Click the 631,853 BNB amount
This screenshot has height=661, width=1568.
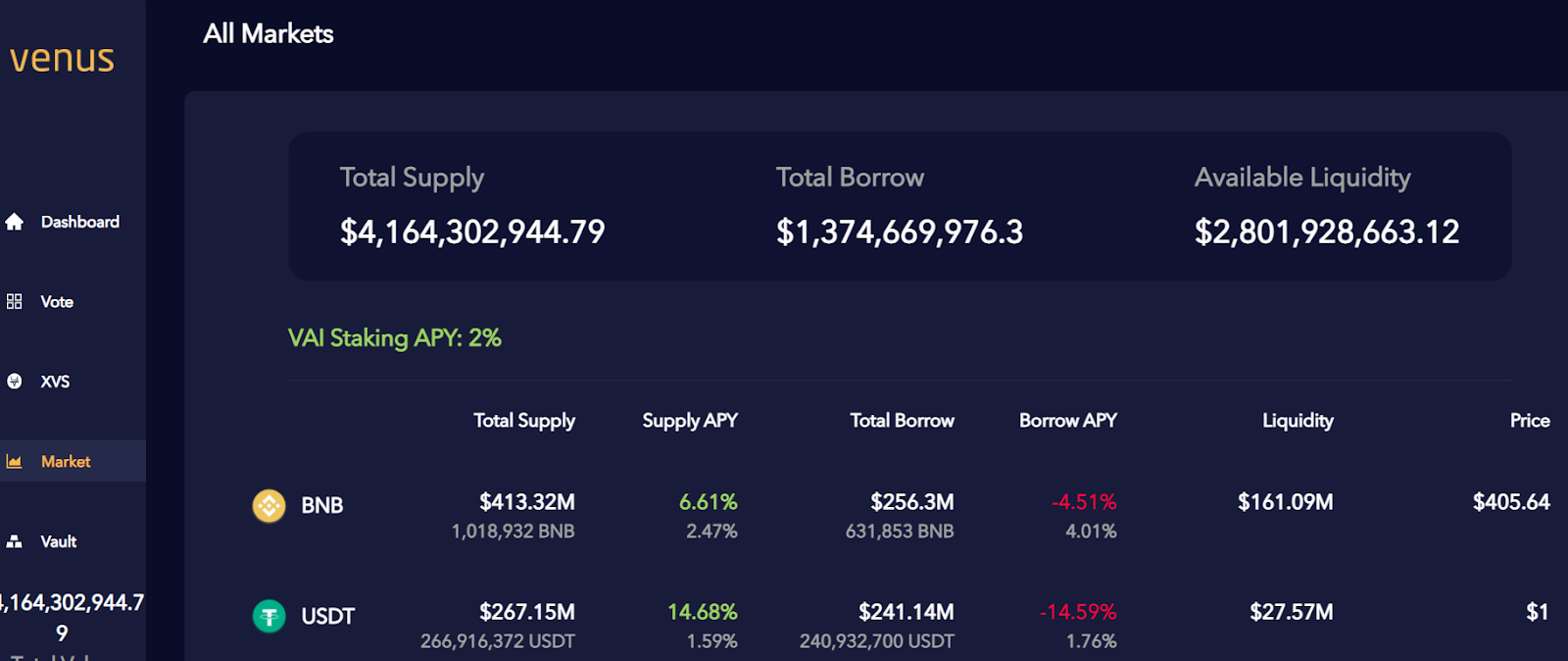click(900, 532)
